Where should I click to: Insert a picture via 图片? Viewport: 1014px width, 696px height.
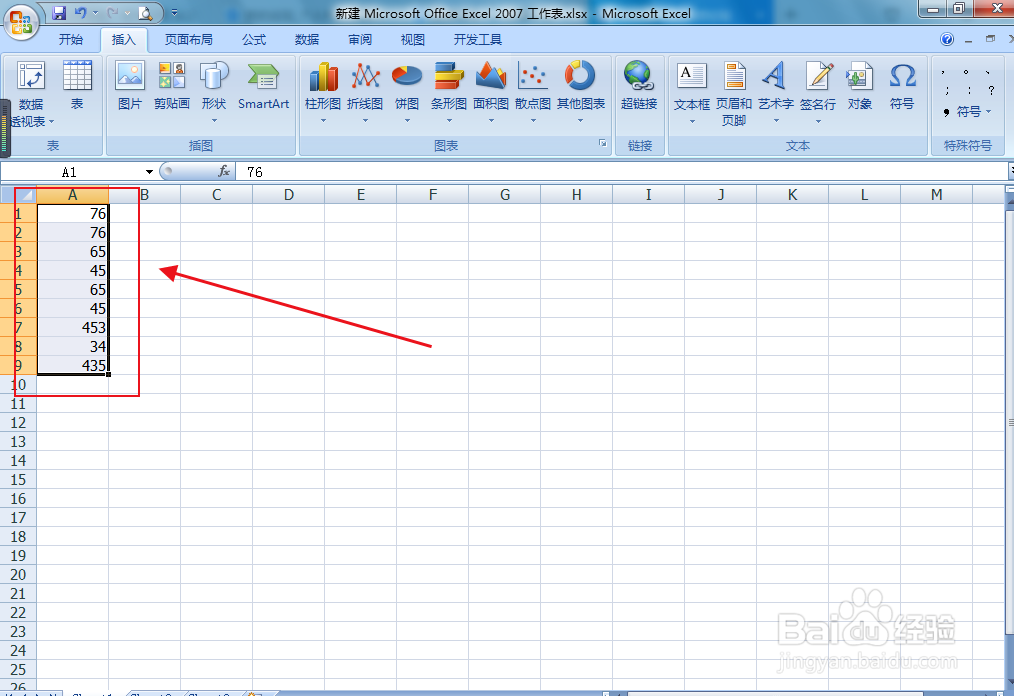(x=130, y=85)
